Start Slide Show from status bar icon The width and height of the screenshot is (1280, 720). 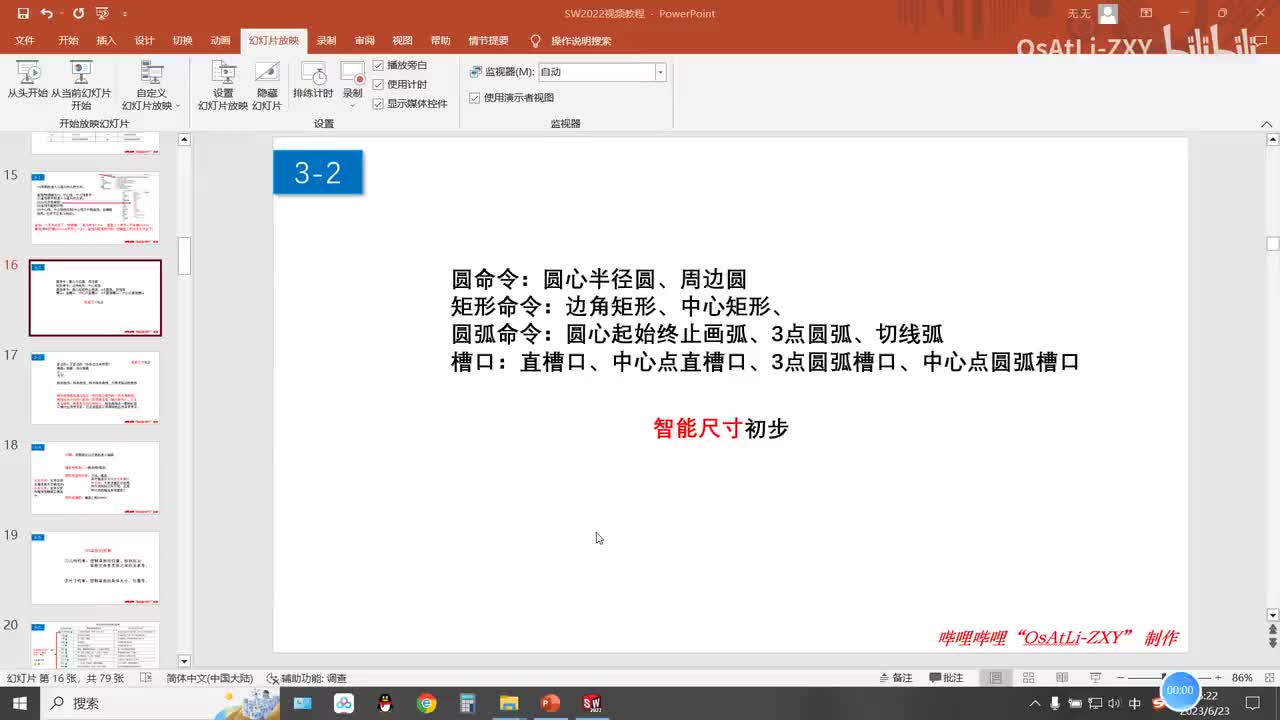pos(1095,678)
